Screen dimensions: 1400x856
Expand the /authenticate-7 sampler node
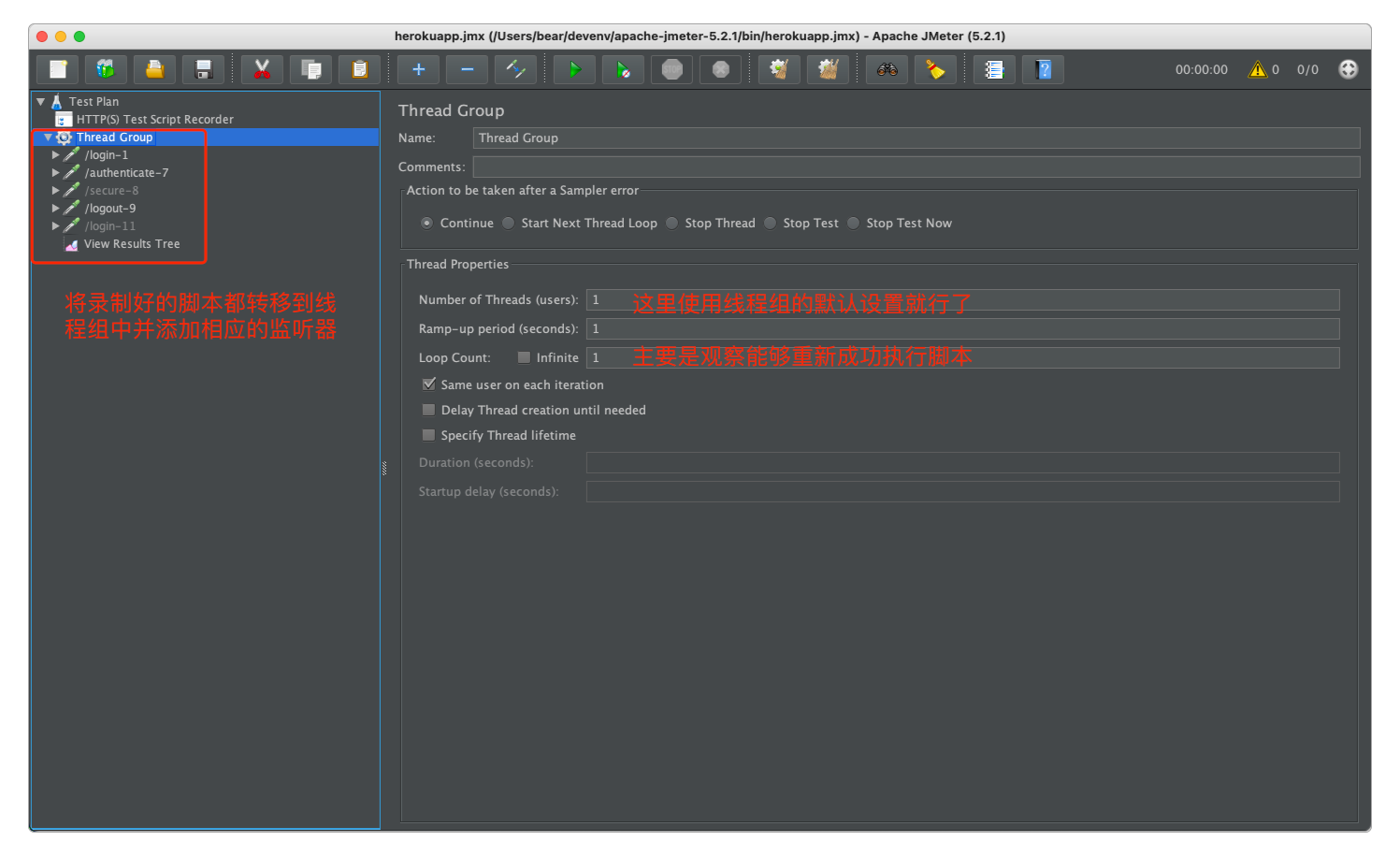[55, 173]
